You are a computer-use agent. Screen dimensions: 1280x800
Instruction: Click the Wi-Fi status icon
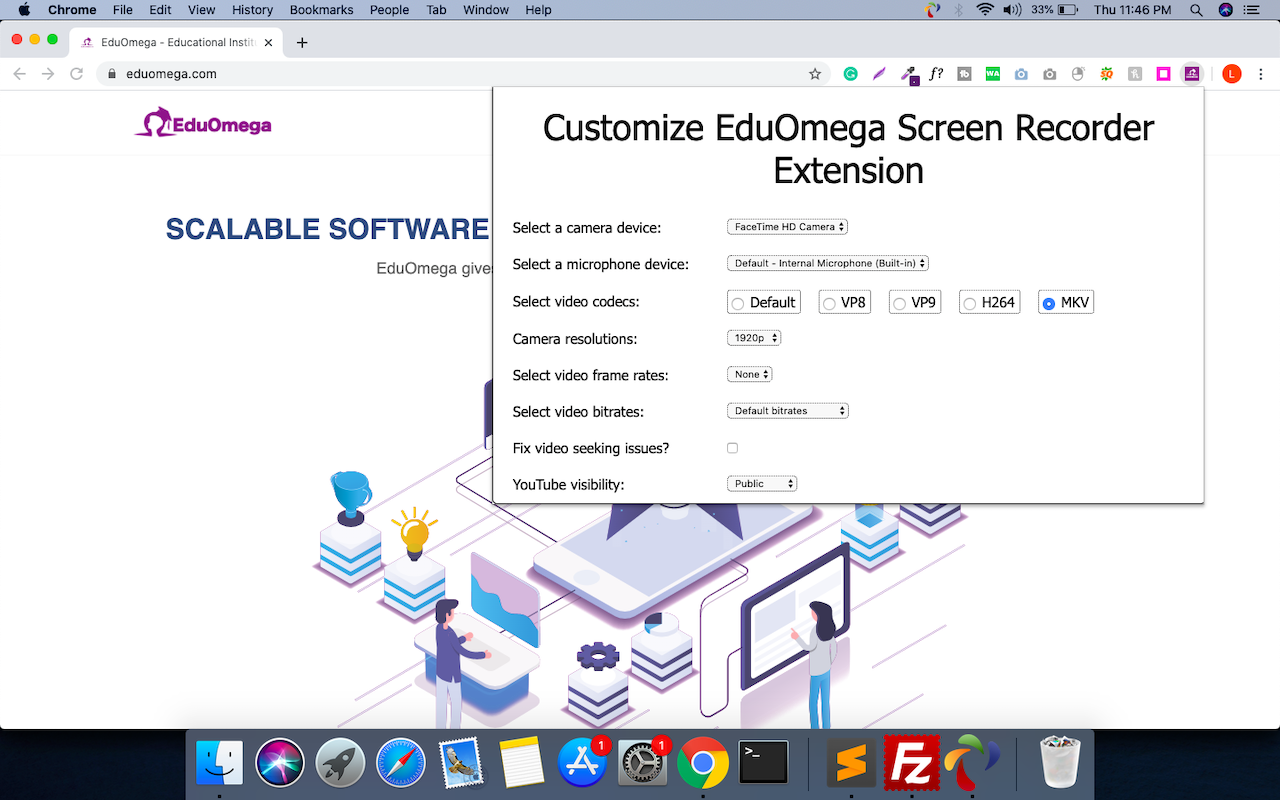coord(986,10)
